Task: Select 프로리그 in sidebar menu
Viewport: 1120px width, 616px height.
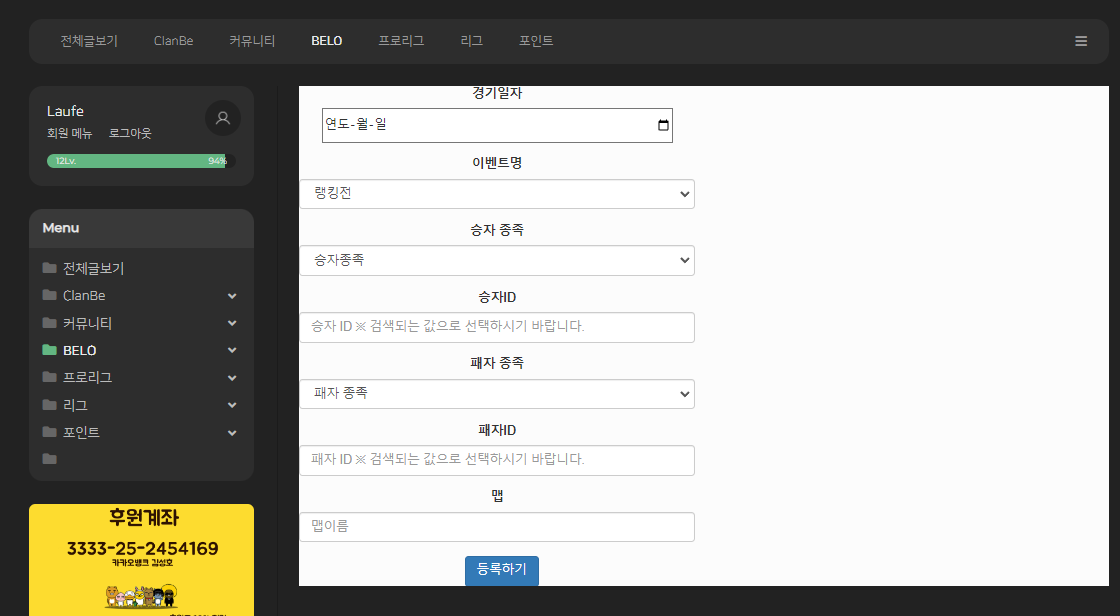Action: [x=87, y=377]
